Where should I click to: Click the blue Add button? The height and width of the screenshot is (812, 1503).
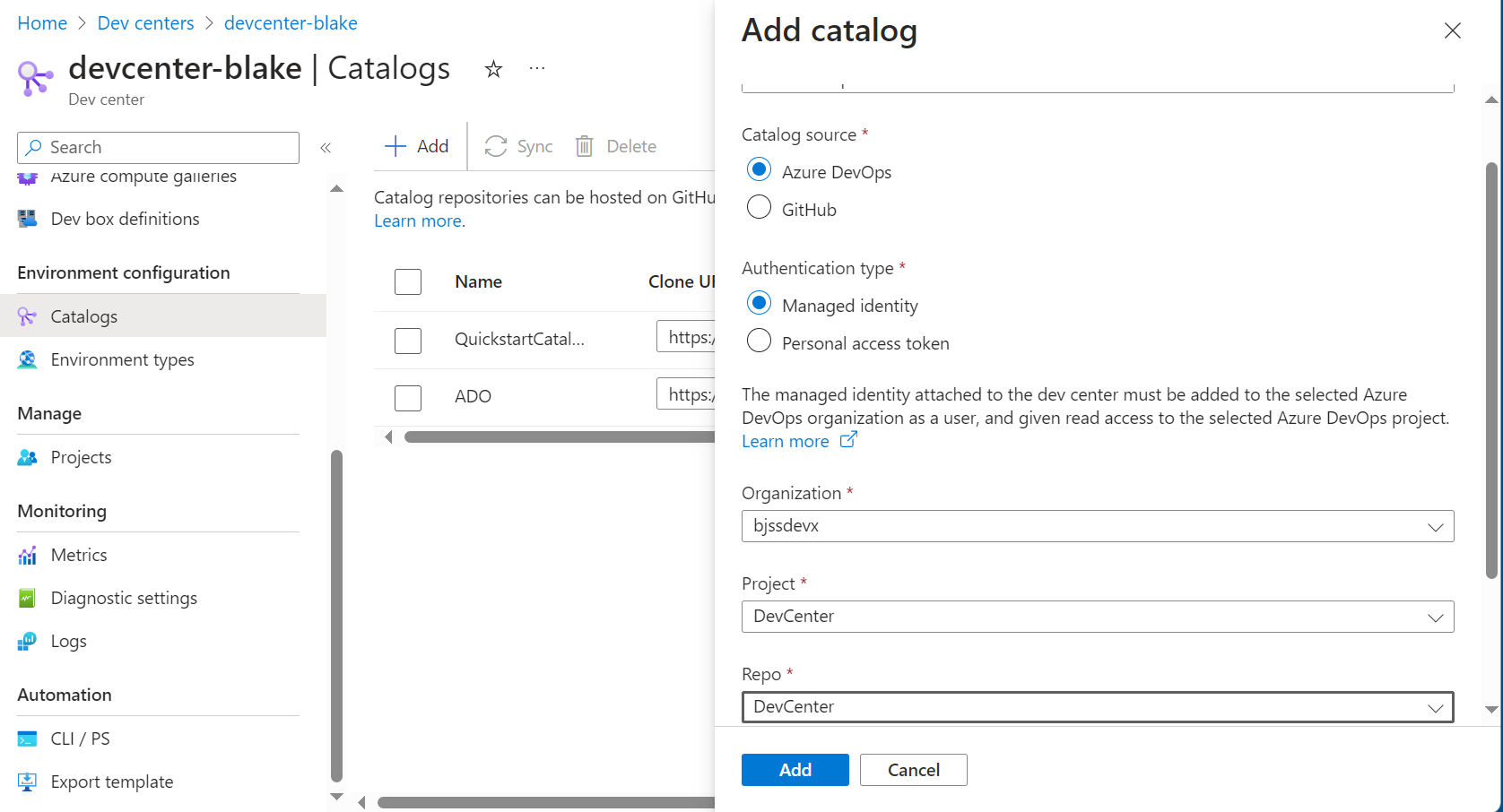pyautogui.click(x=795, y=770)
